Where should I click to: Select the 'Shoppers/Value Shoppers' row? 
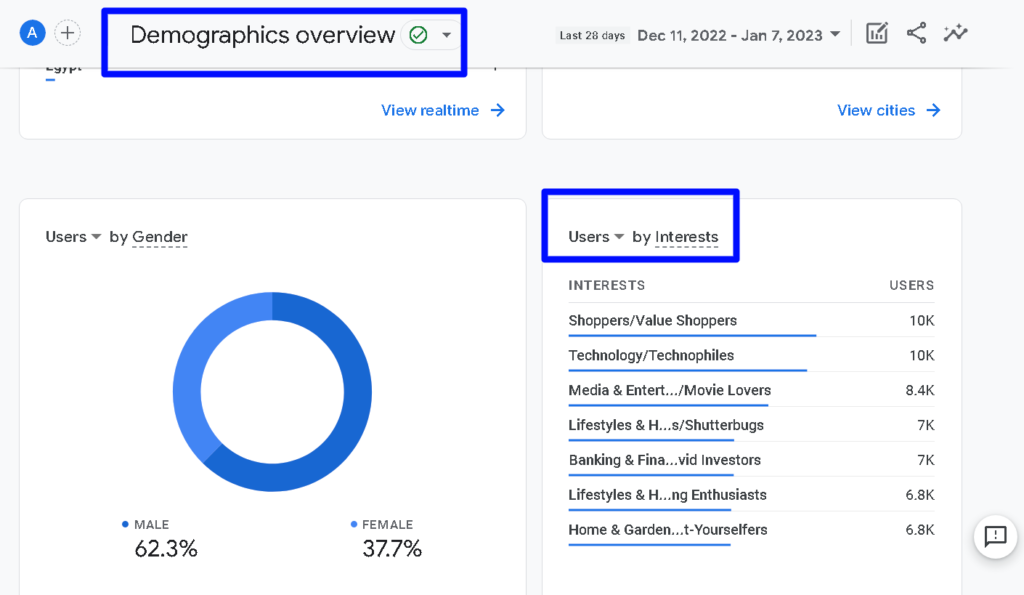pyautogui.click(x=751, y=321)
